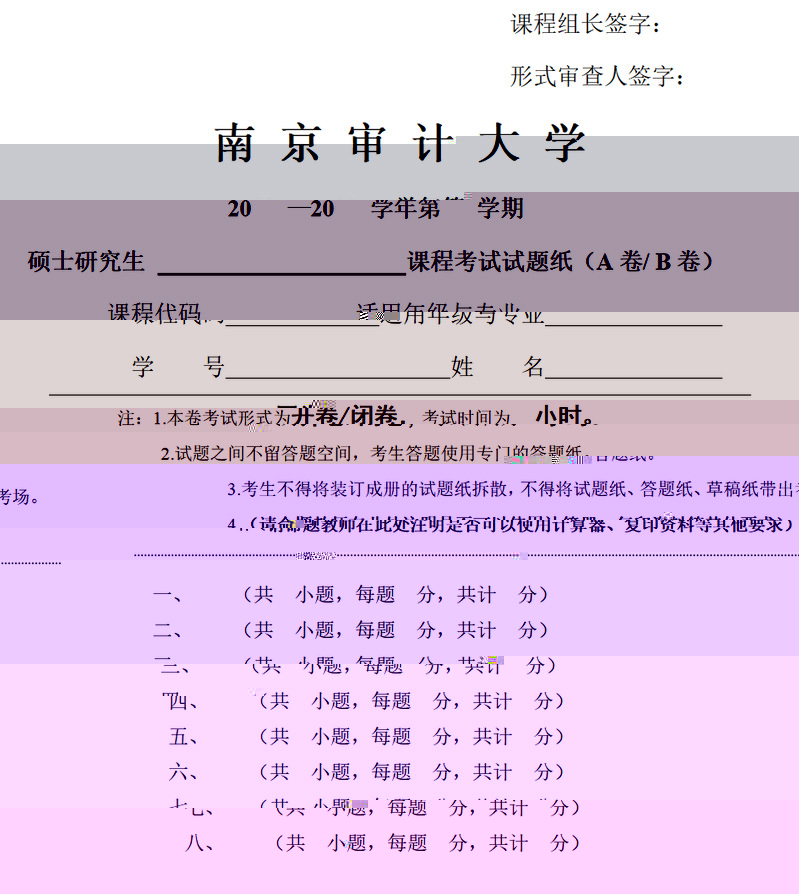Click the text 课程组长签字:
Screen dimensions: 799x894
586,24
